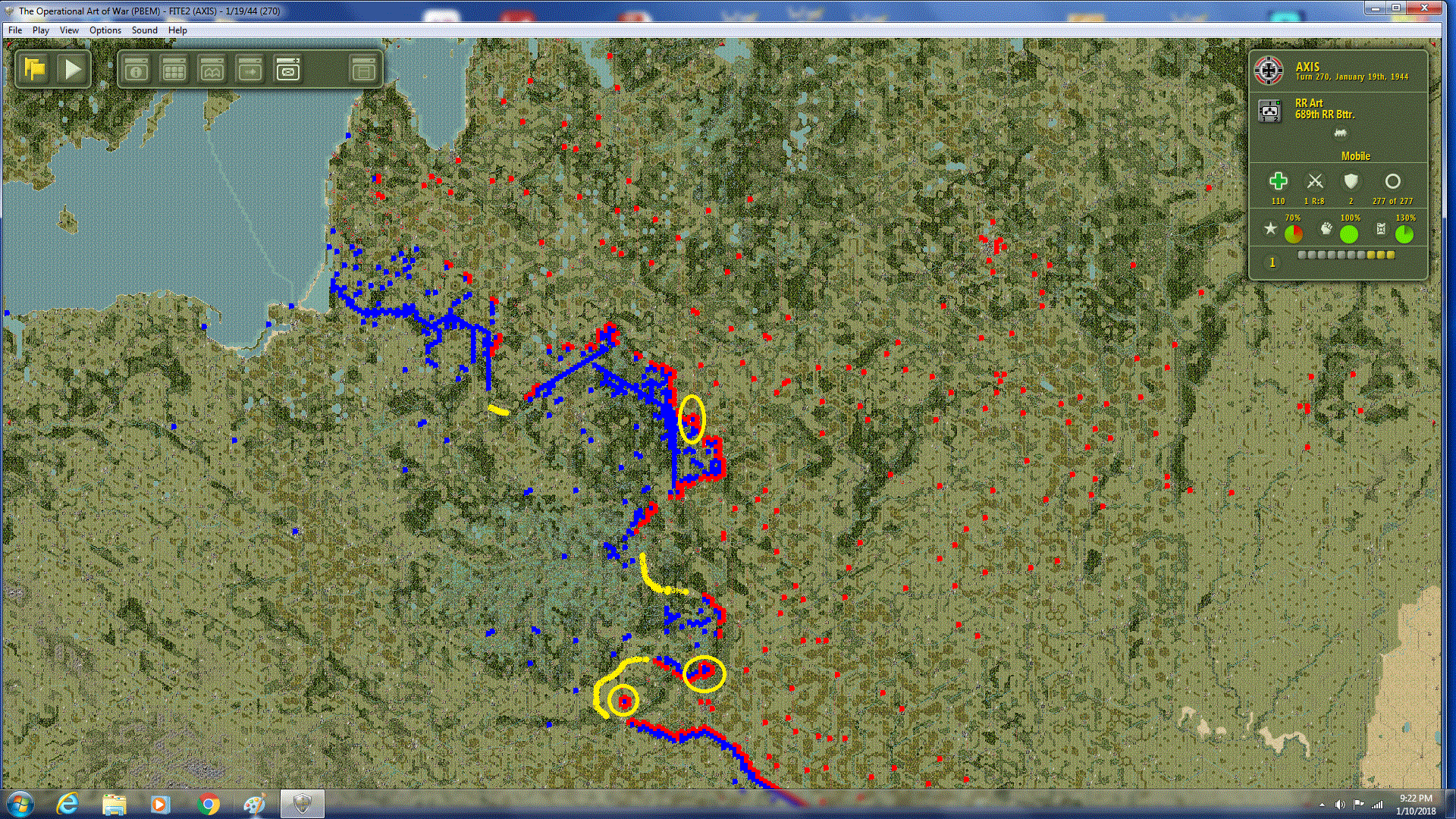Click the yellow flags toolbar button
Image resolution: width=1456 pixels, height=819 pixels.
[x=35, y=70]
